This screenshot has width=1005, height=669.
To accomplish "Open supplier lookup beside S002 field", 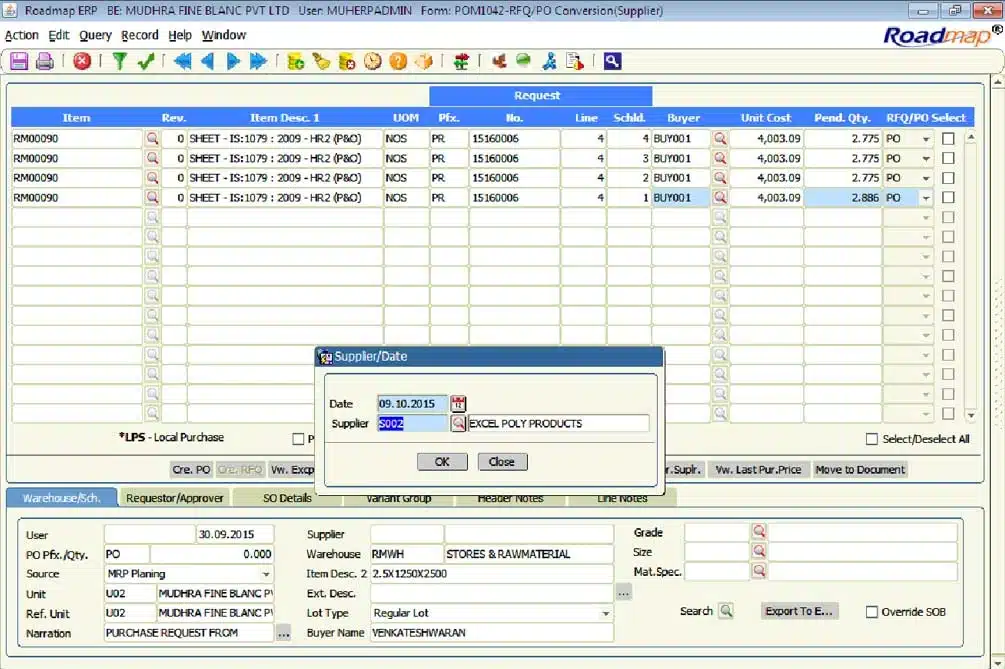I will coord(458,424).
